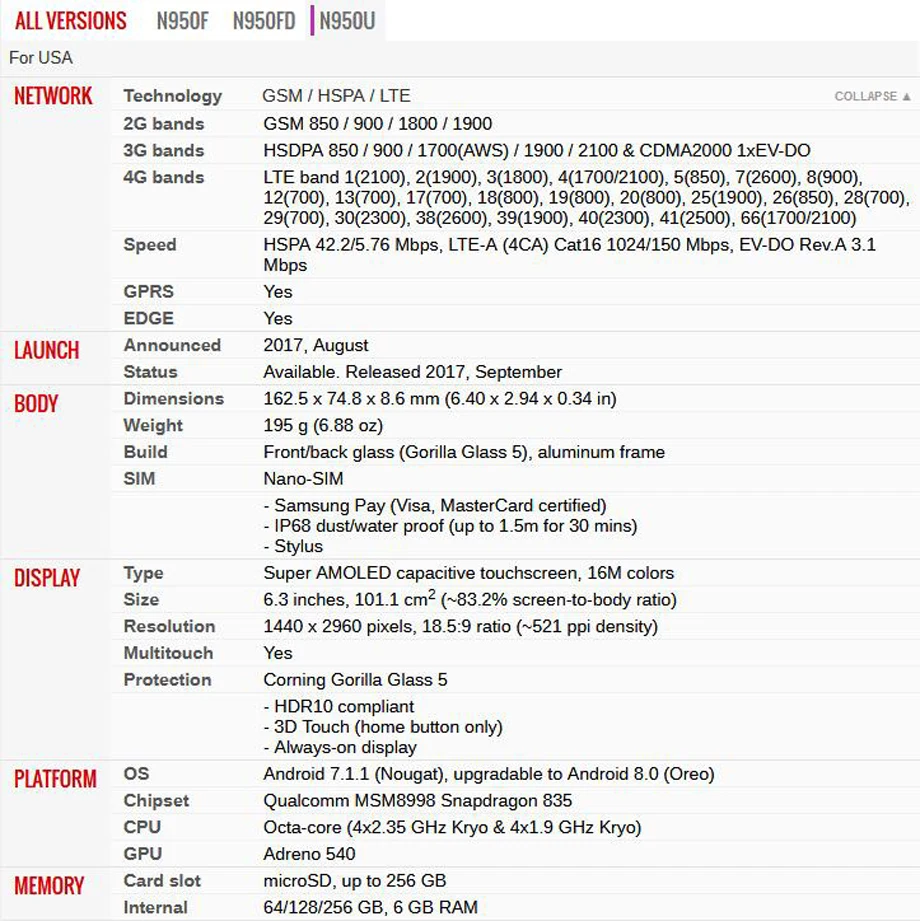The height and width of the screenshot is (921, 920).
Task: Click the 'microSD, up to 256 GB' value
Action: 355,880
